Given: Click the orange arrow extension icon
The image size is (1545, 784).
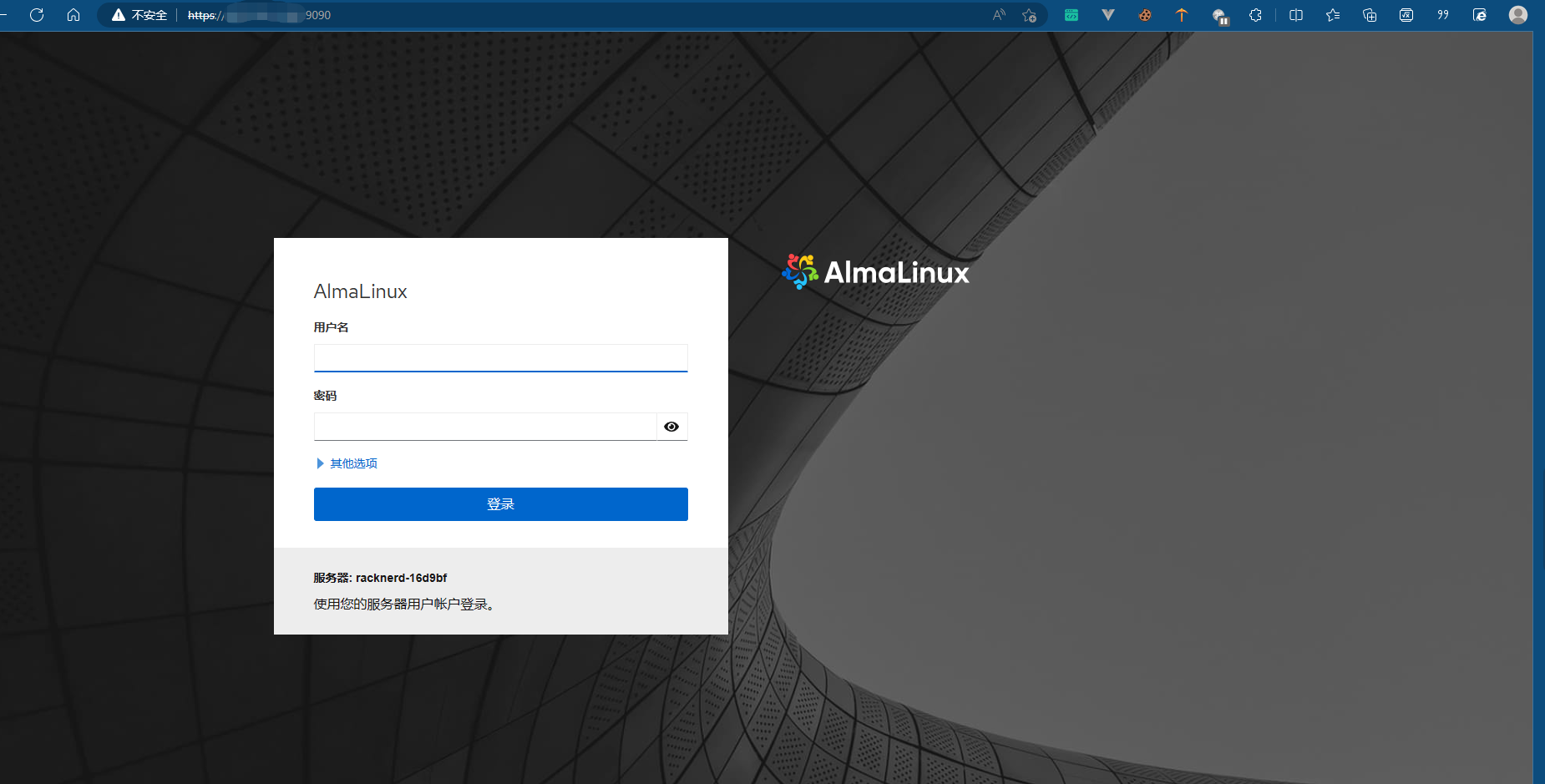Looking at the screenshot, I should pos(1182,15).
